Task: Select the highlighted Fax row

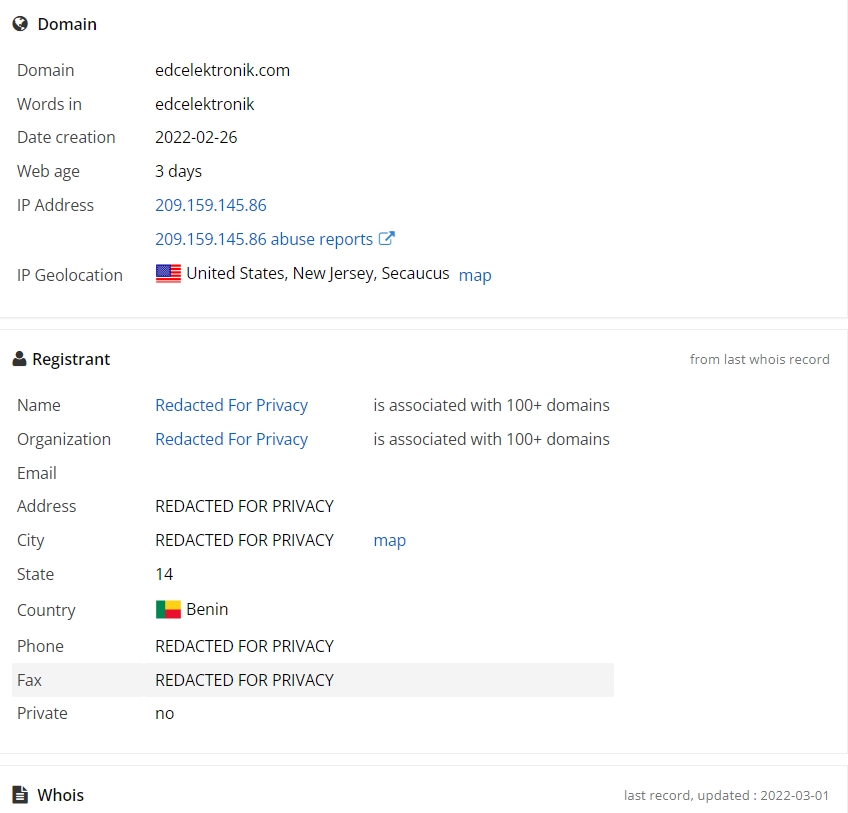Action: pos(312,680)
